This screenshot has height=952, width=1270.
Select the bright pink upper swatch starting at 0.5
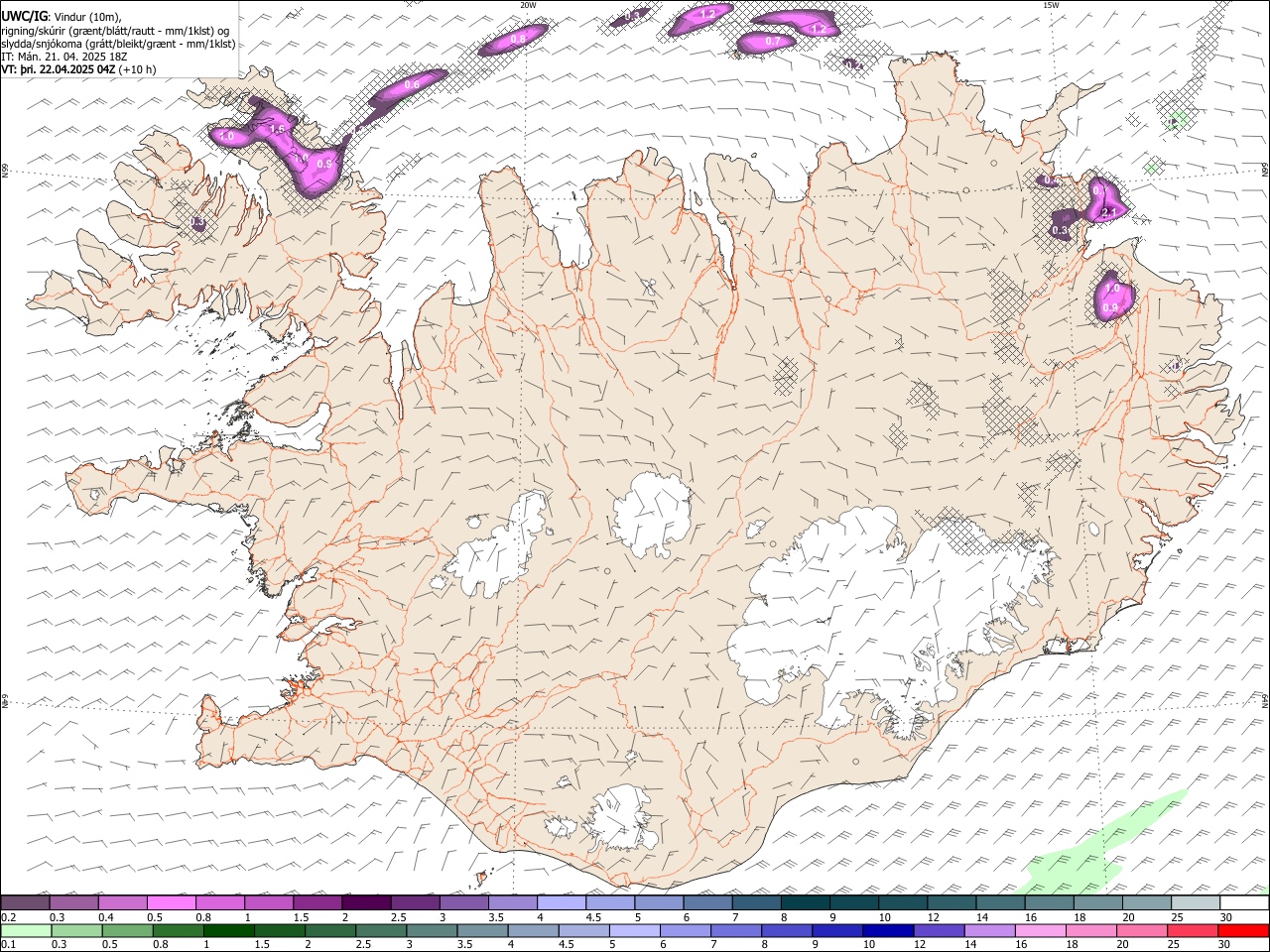[x=171, y=902]
